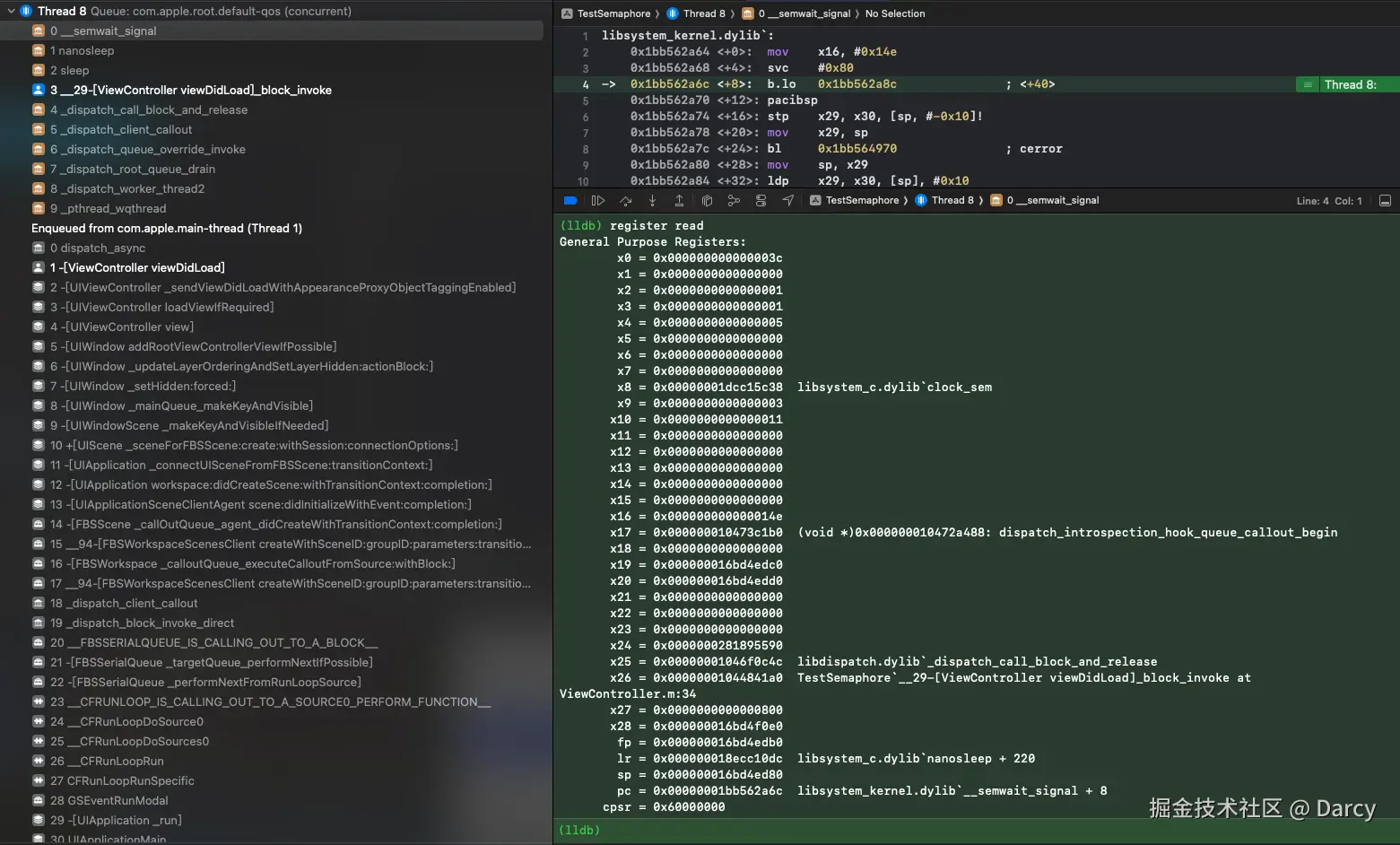Collapse the Thread 8 disclosure chevron
Screen dimensions: 1400x845
click(11, 11)
